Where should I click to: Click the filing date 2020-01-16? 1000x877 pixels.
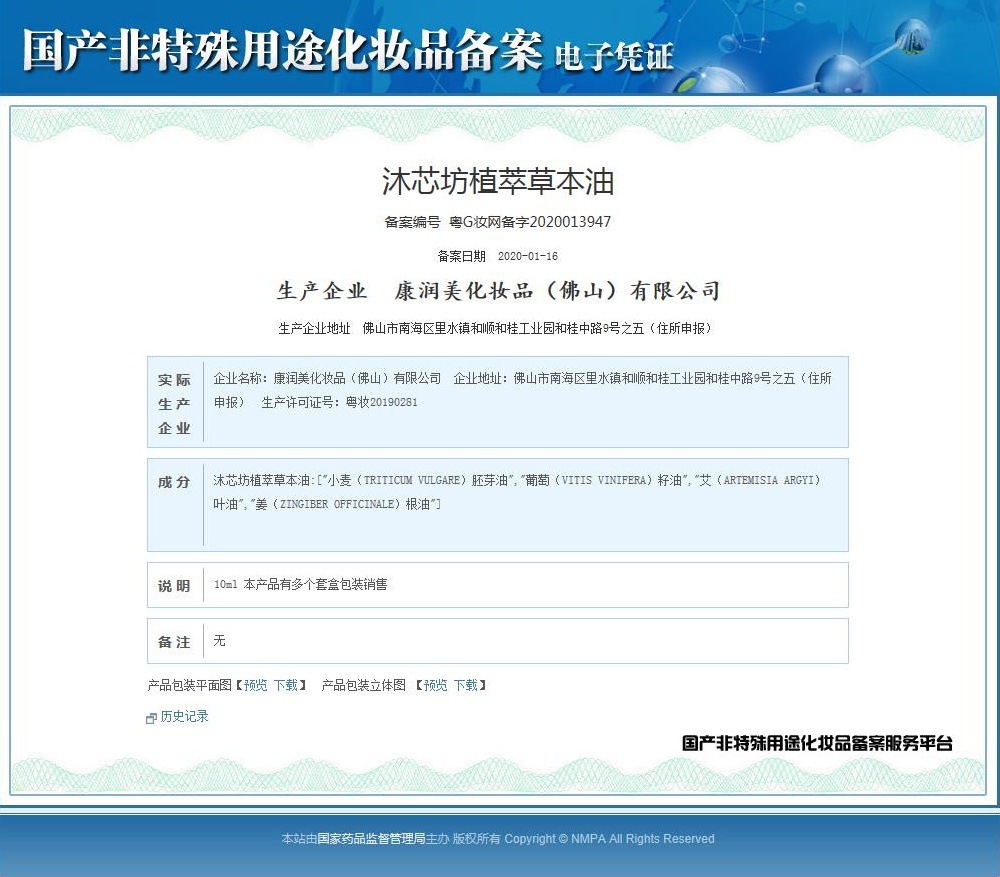[527, 256]
